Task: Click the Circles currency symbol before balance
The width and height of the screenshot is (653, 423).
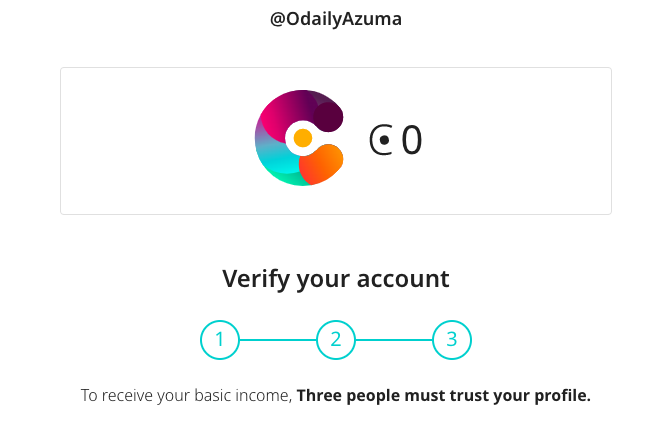Action: (x=381, y=141)
